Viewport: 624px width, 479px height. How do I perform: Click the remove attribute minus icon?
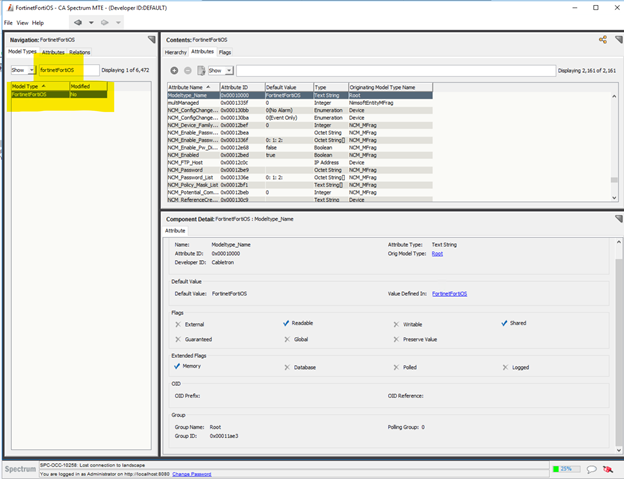tap(187, 70)
